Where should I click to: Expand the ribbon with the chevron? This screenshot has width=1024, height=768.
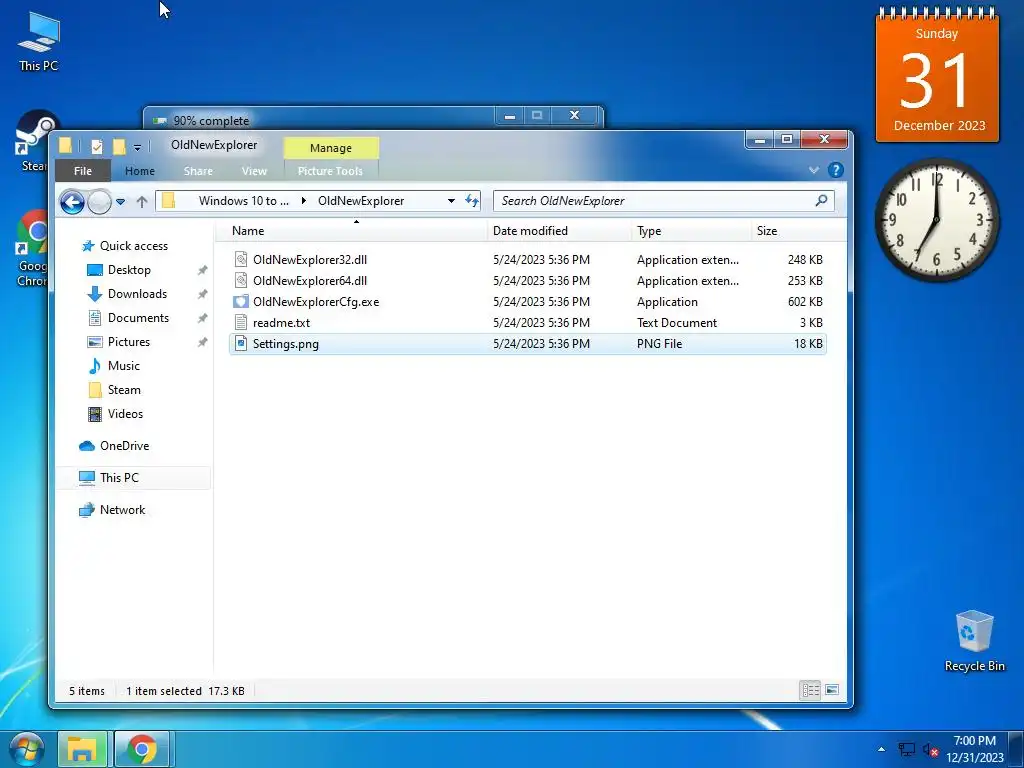click(814, 170)
